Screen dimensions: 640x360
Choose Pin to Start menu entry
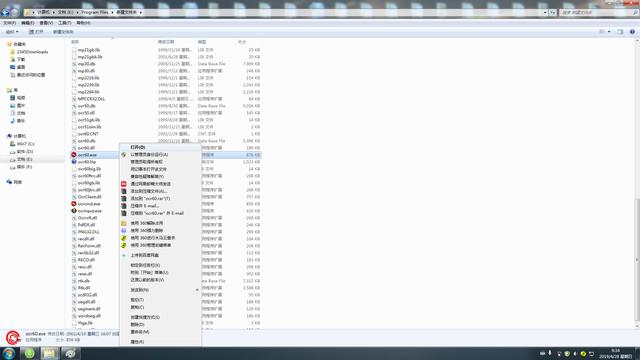149,273
